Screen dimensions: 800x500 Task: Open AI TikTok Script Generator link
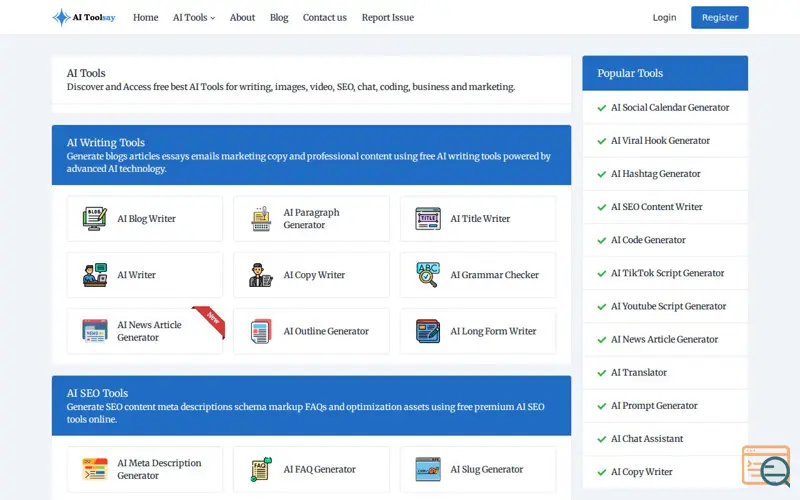click(x=667, y=273)
